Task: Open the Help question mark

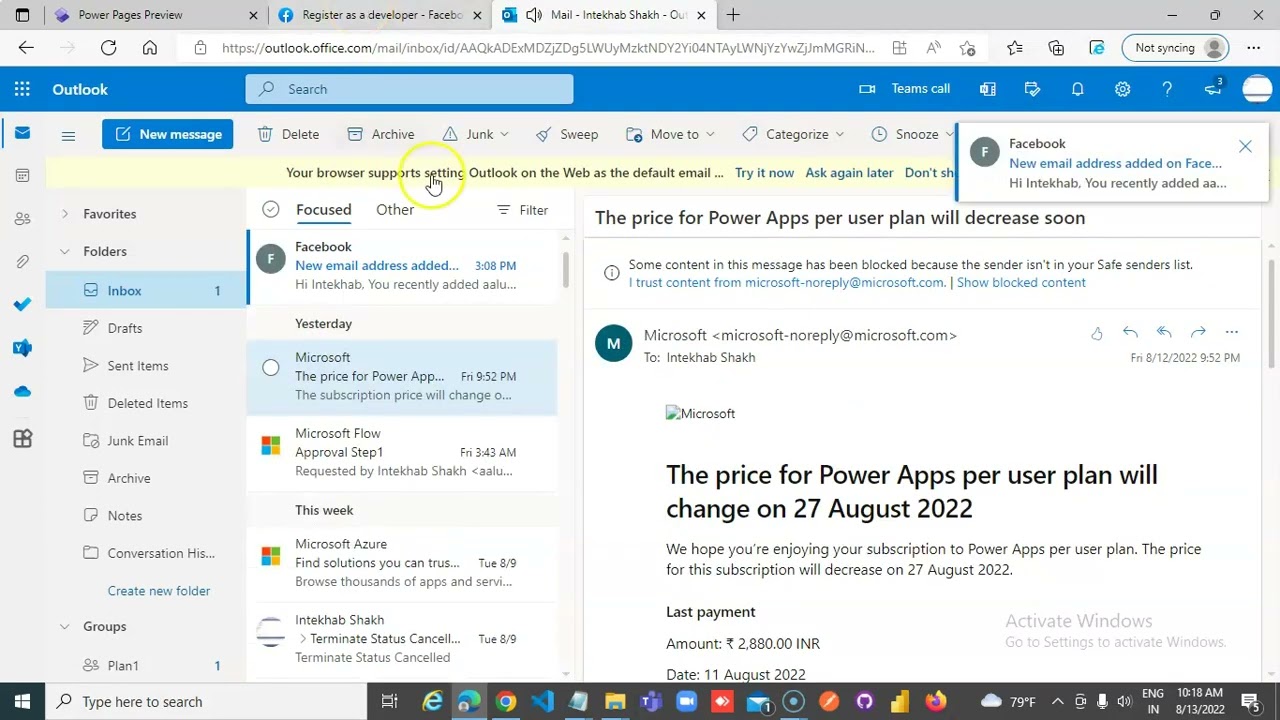Action: click(x=1167, y=89)
